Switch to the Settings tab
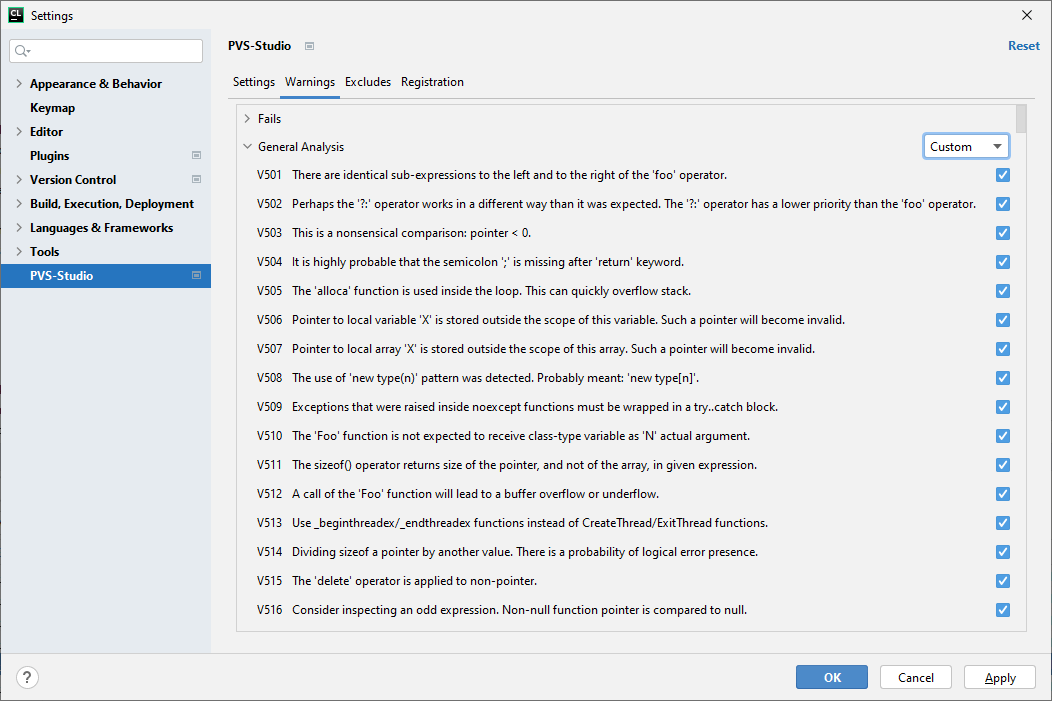The image size is (1052, 701). pos(254,82)
